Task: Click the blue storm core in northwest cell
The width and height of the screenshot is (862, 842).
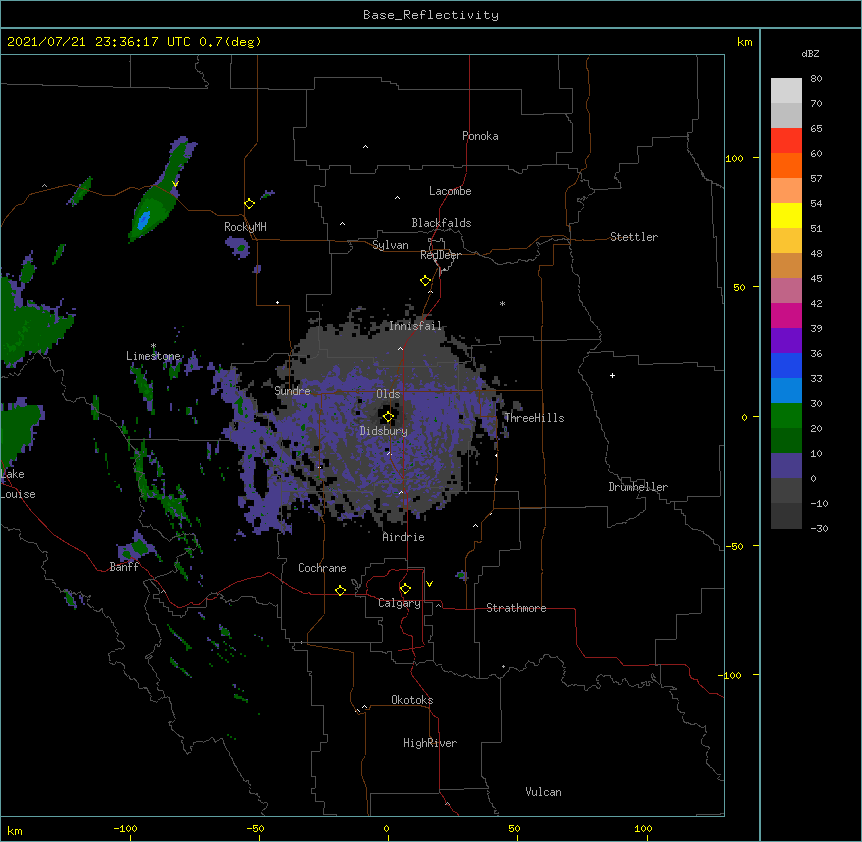Action: pos(143,221)
